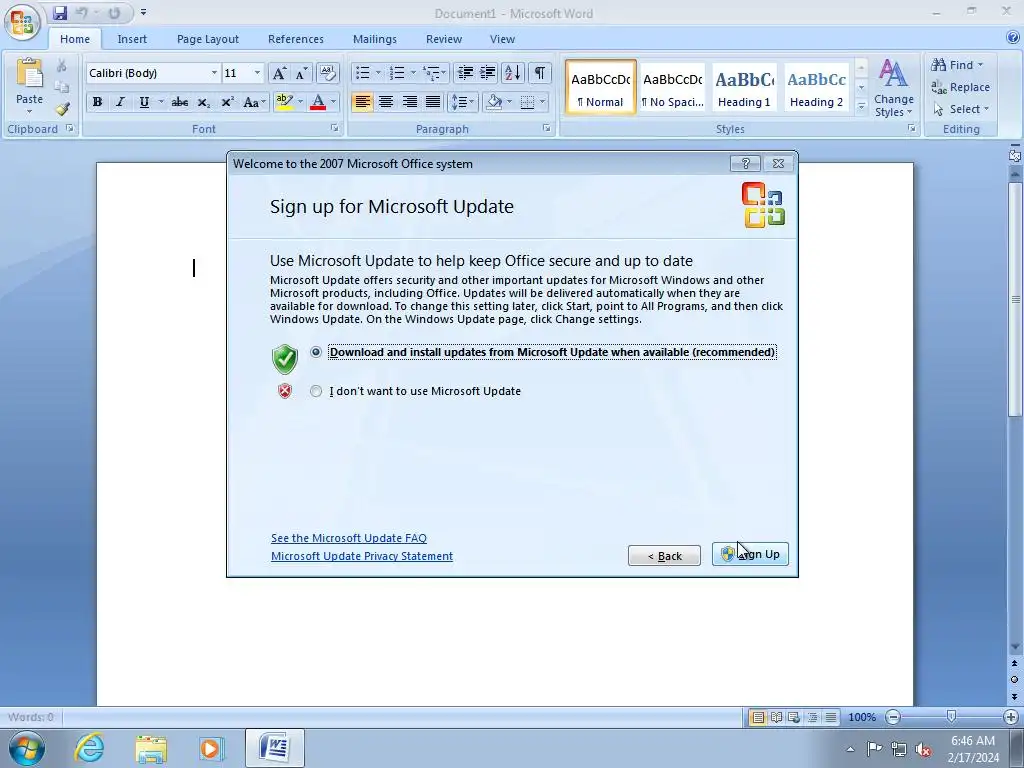Viewport: 1024px width, 768px height.
Task: Select 'I don't want to use Microsoft Update'
Action: point(316,391)
